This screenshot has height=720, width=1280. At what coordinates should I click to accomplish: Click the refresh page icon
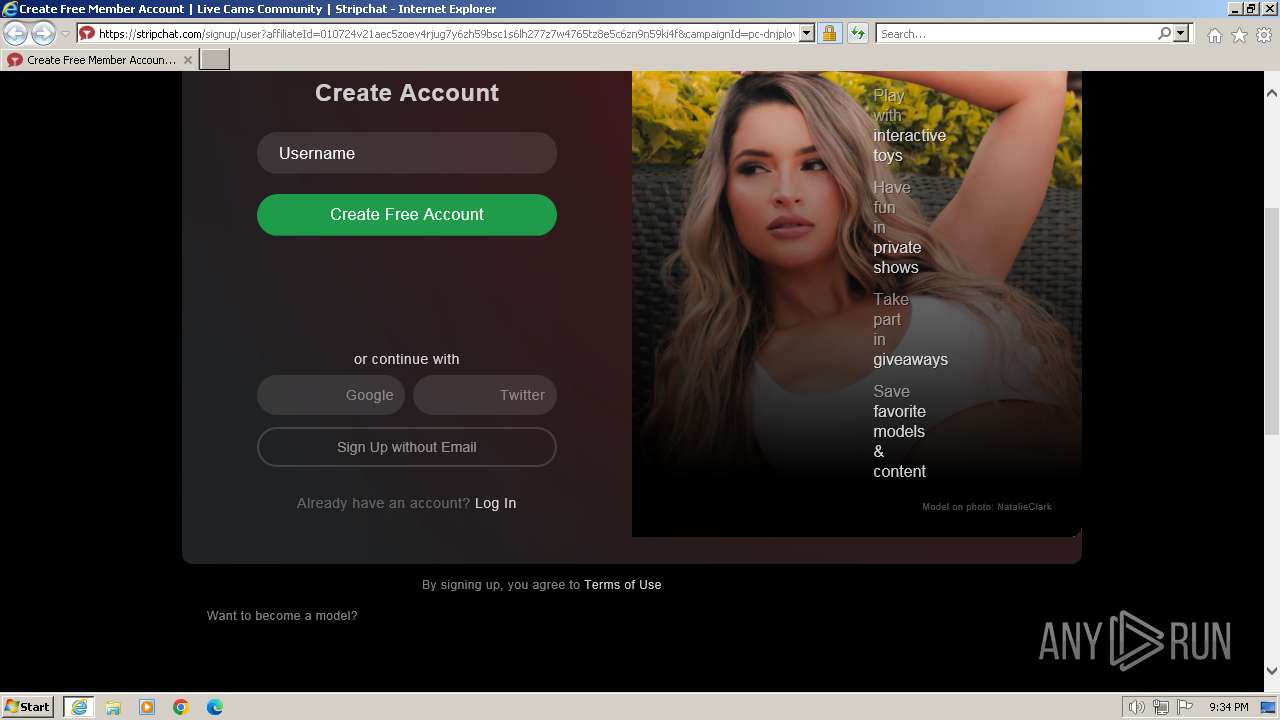click(x=857, y=33)
